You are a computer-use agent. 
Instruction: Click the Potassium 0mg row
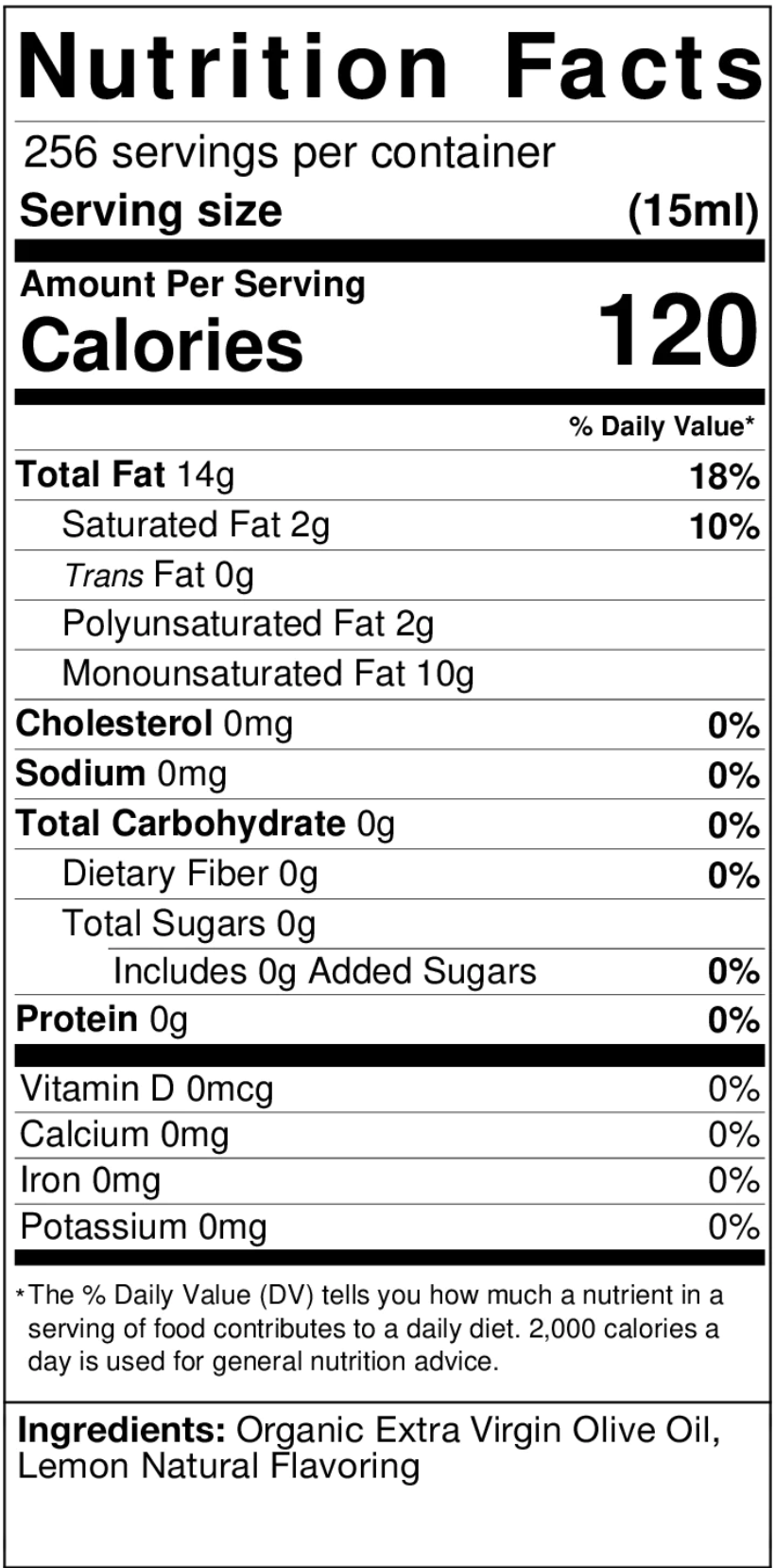point(144,1228)
